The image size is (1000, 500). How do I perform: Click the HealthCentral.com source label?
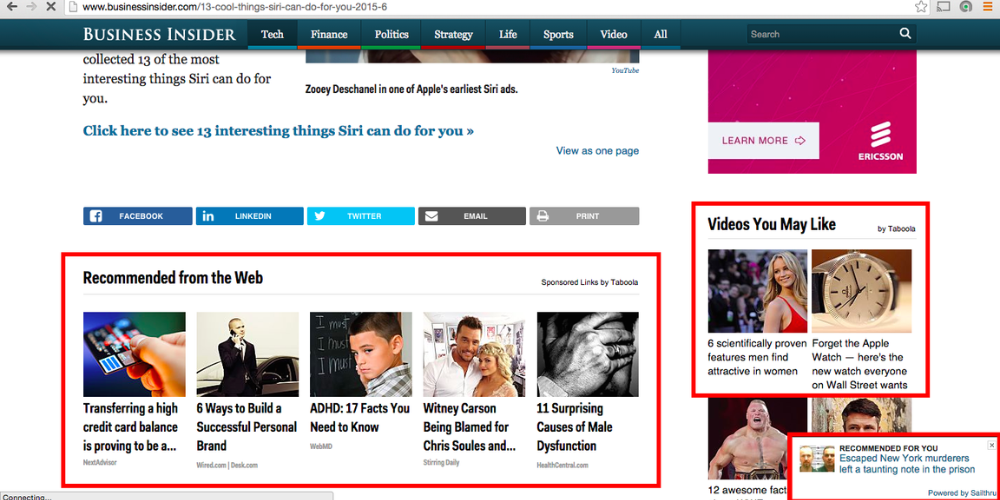(562, 466)
